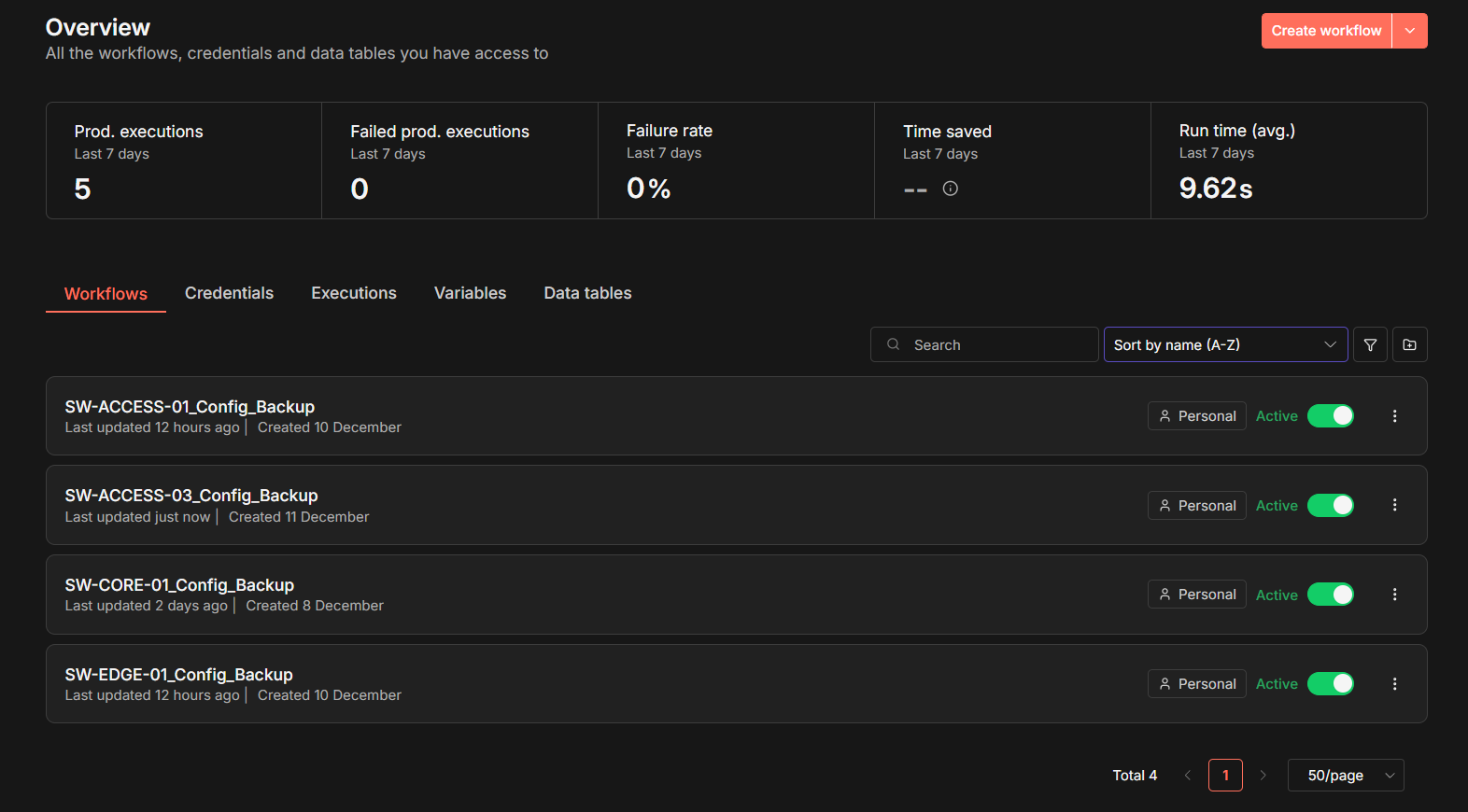Go to next page using right chevron
The width and height of the screenshot is (1468, 812).
coord(1263,776)
